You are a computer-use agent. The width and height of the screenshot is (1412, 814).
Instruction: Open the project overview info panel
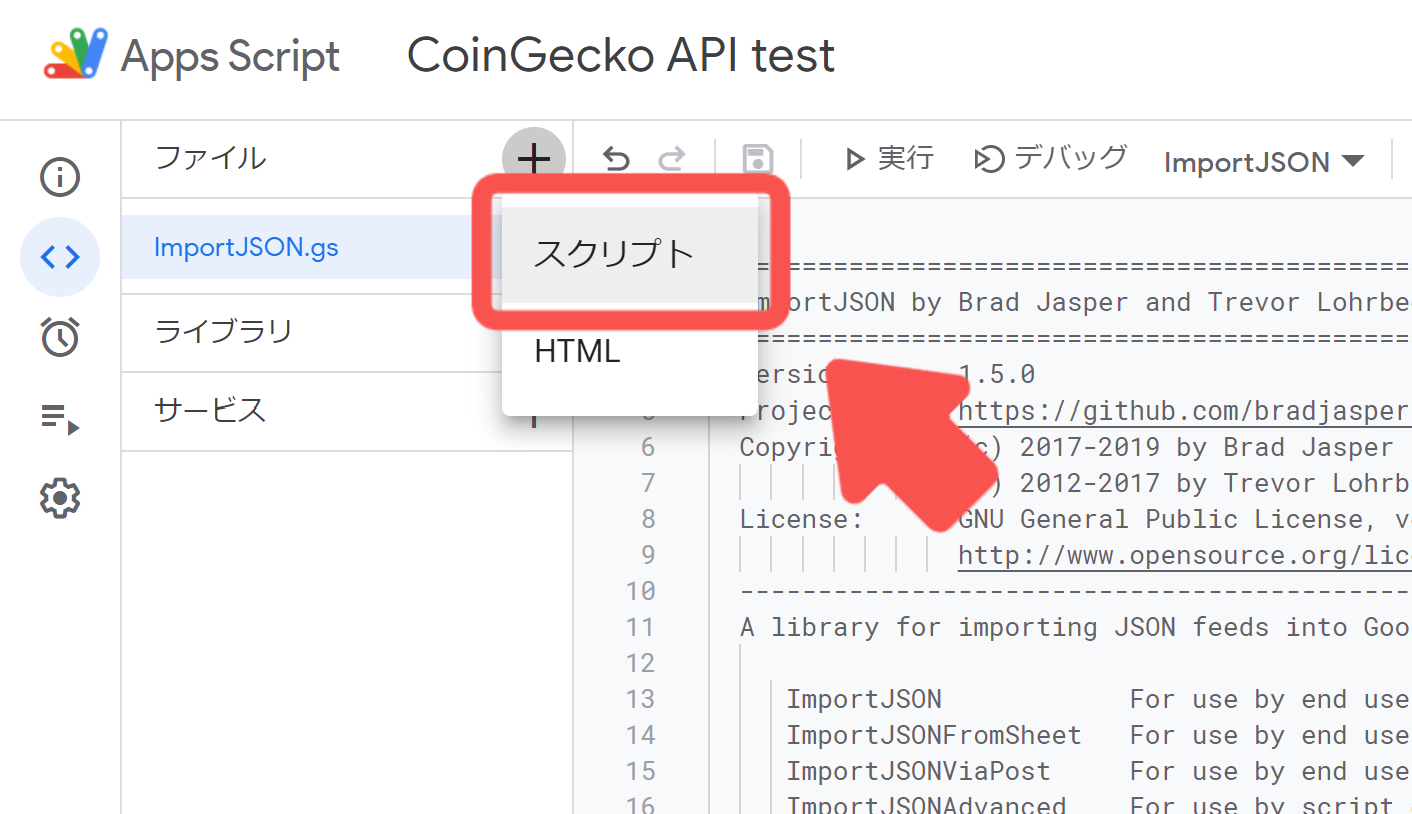tap(60, 177)
